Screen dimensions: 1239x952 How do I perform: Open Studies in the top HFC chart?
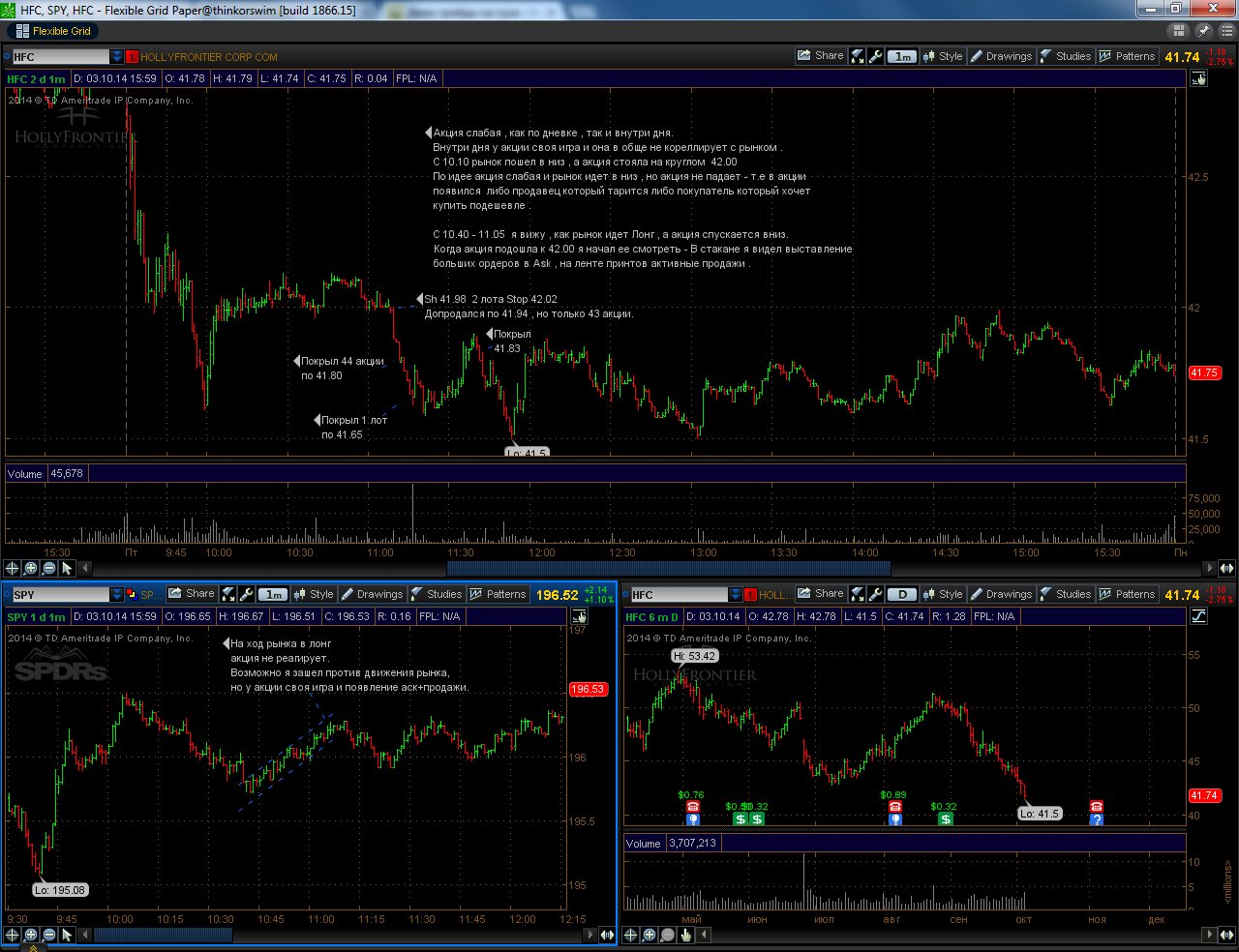pos(1065,56)
